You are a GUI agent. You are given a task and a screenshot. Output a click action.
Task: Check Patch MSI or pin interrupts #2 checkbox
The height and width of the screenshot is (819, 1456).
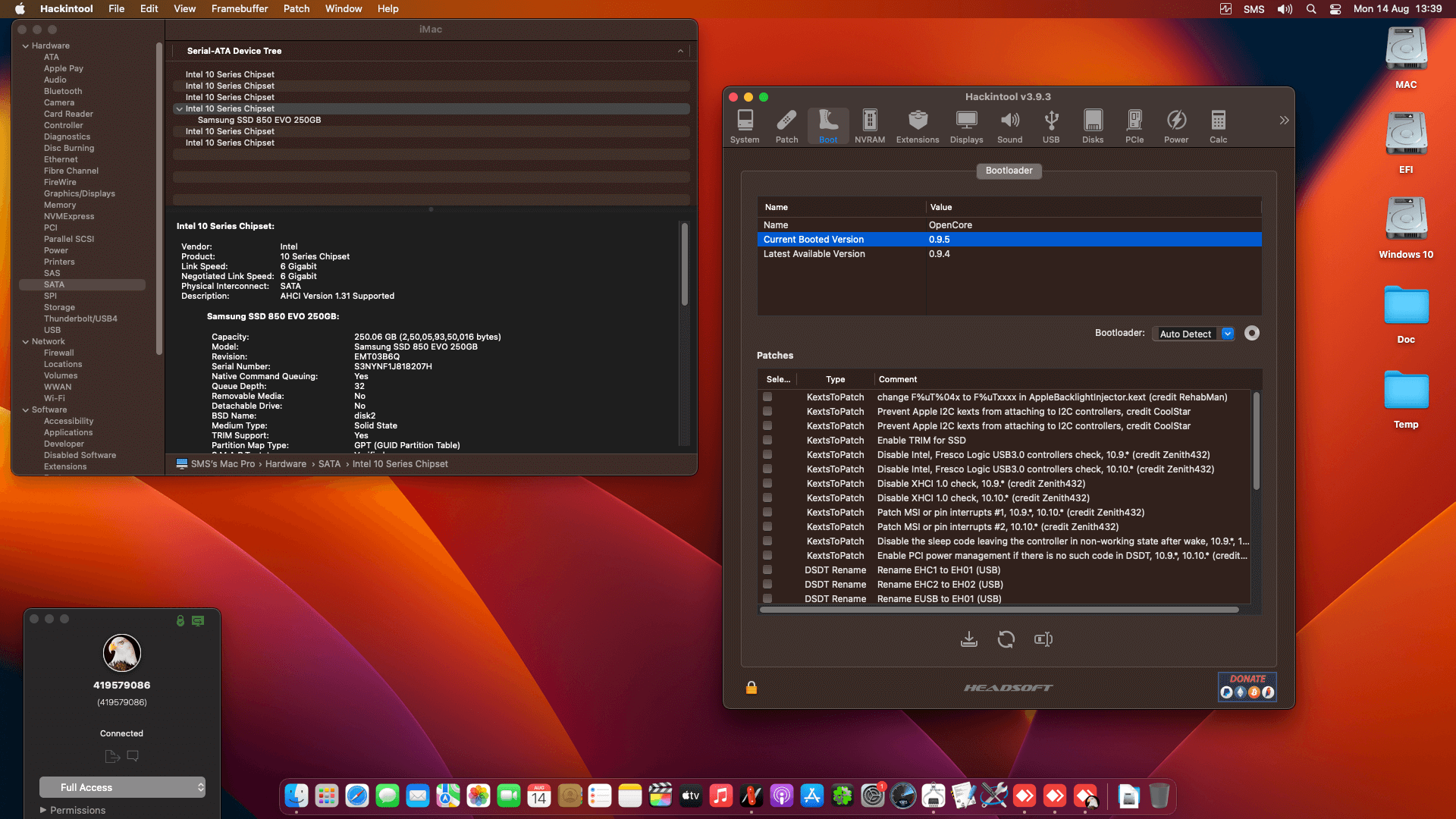click(767, 526)
